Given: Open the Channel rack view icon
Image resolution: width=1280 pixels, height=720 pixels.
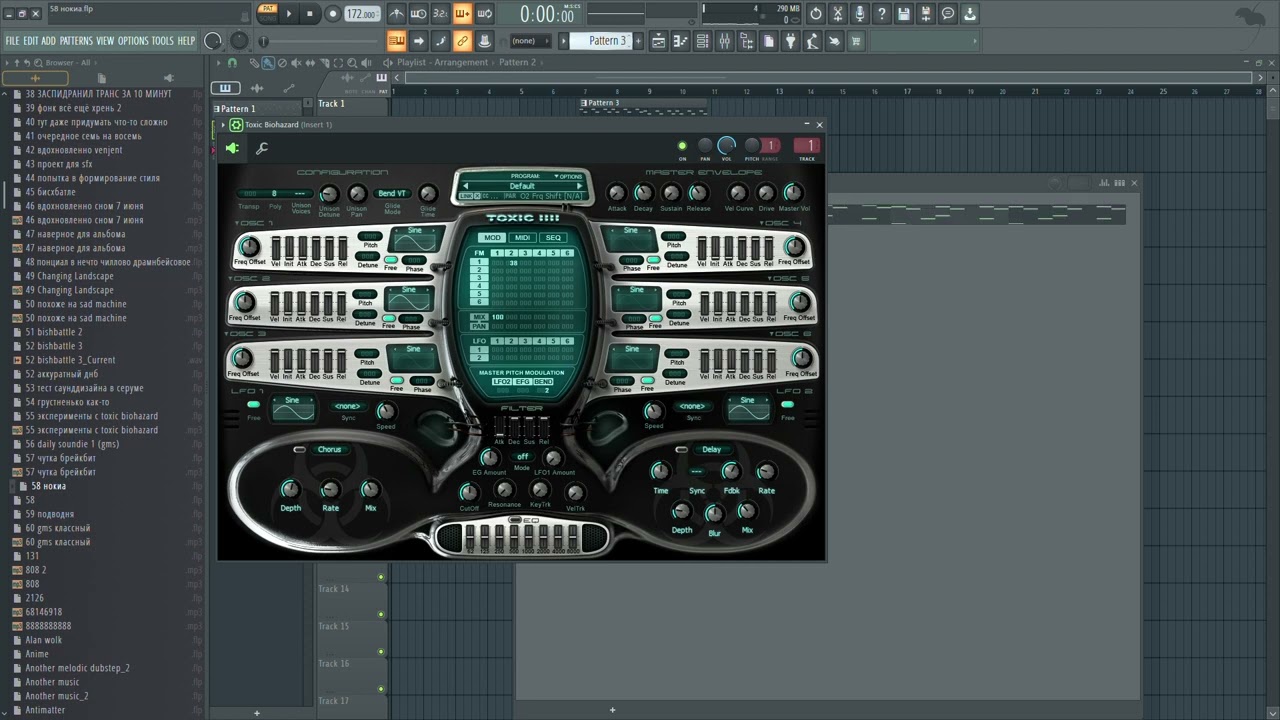Looking at the screenshot, I should (702, 41).
